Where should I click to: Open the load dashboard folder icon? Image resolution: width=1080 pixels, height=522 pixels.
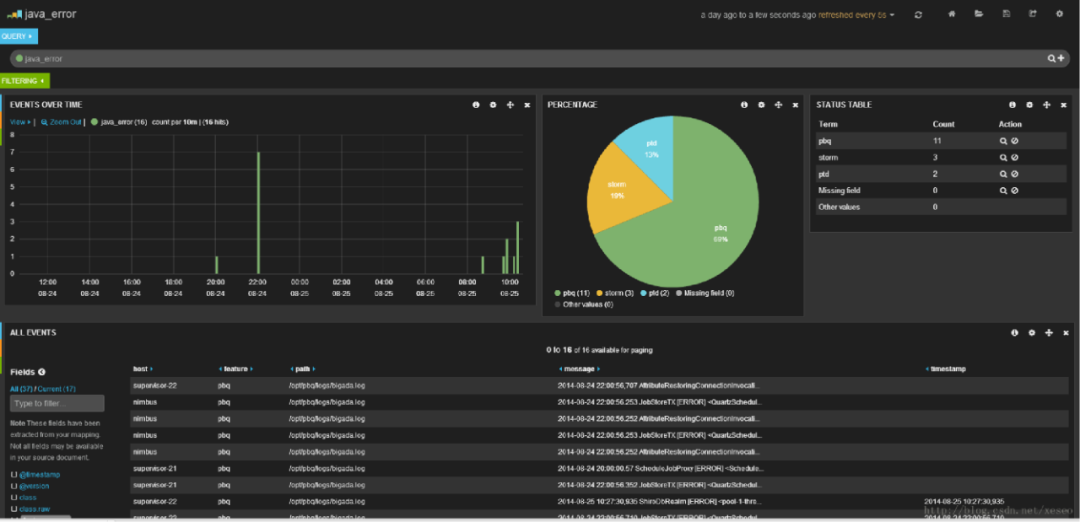point(979,14)
